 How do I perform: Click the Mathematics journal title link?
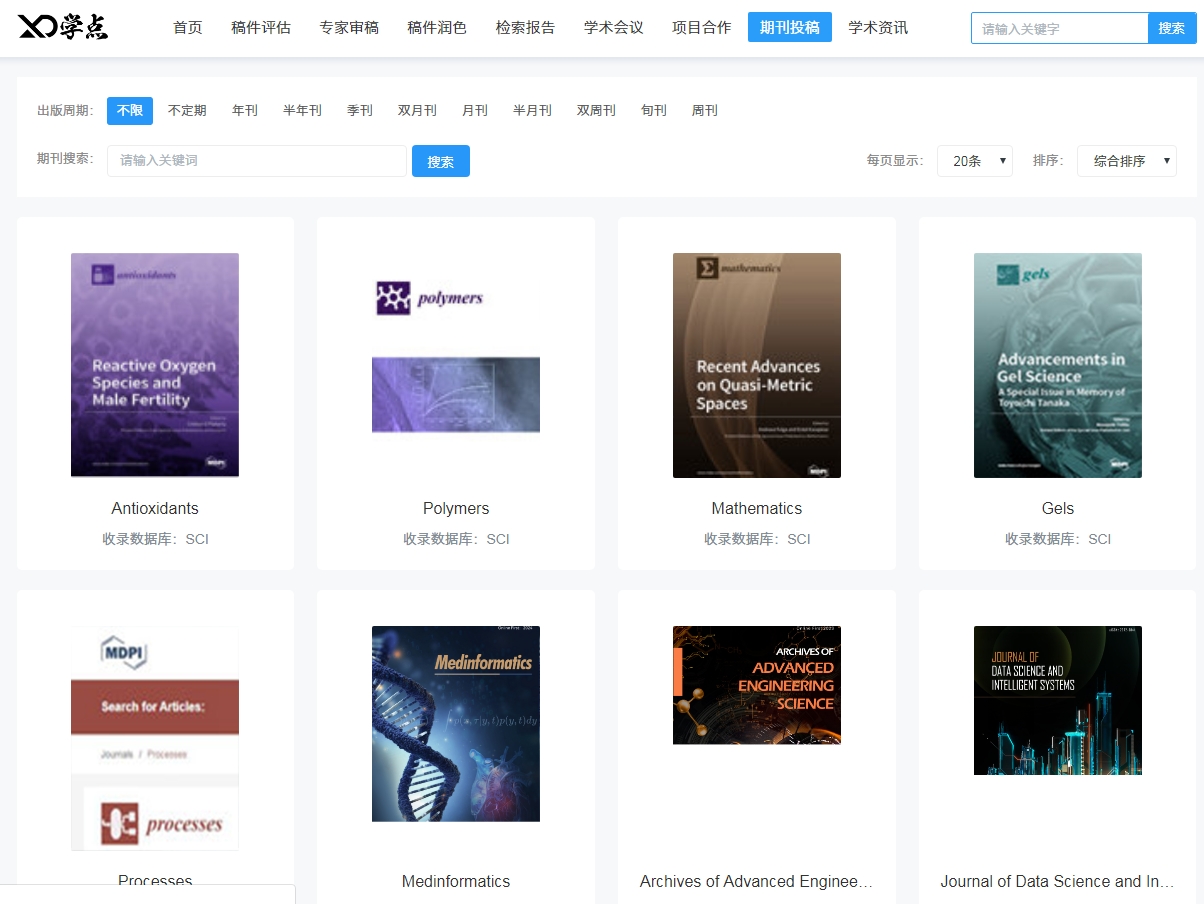click(x=757, y=509)
